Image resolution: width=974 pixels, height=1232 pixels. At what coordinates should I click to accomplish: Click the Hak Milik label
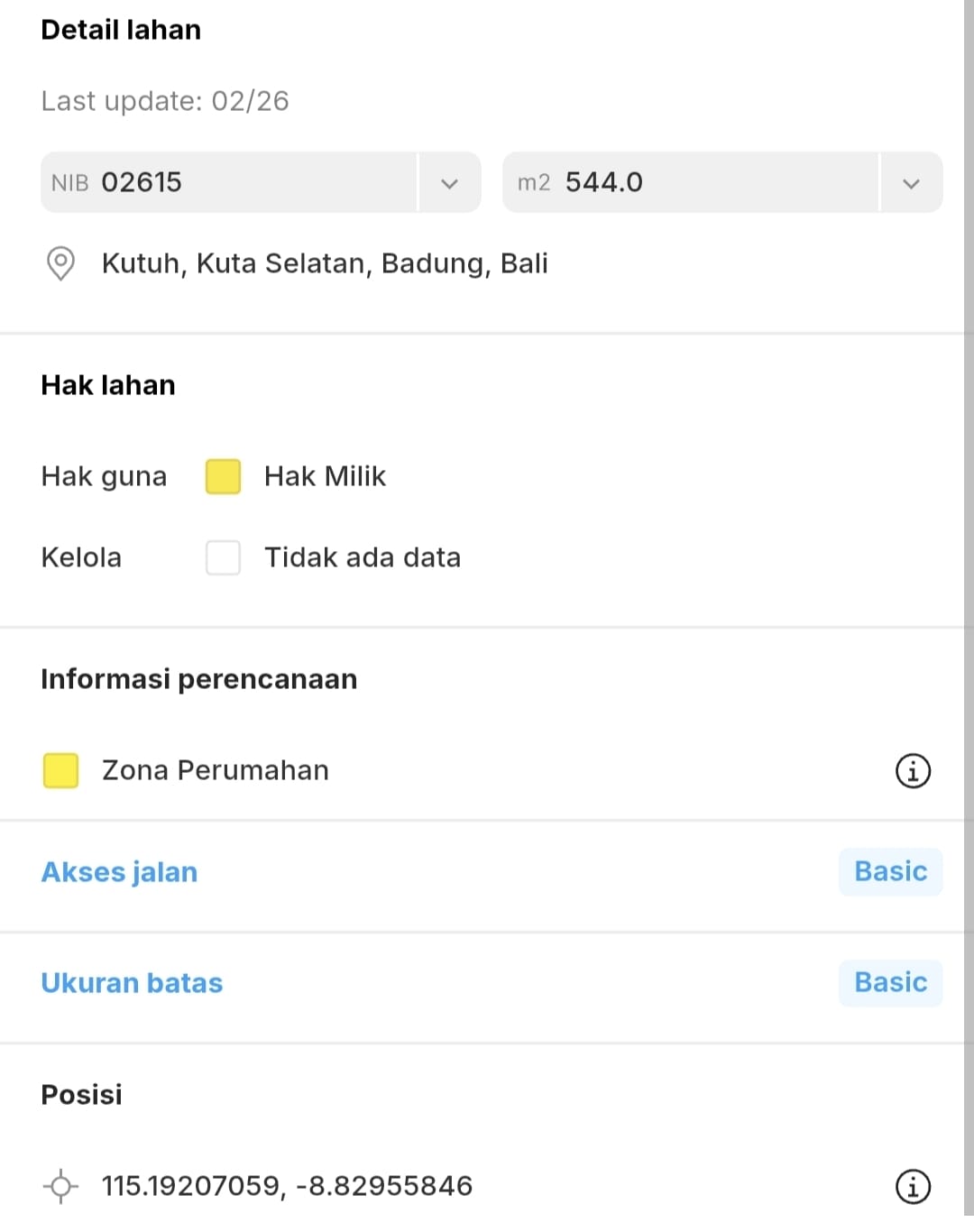(325, 476)
